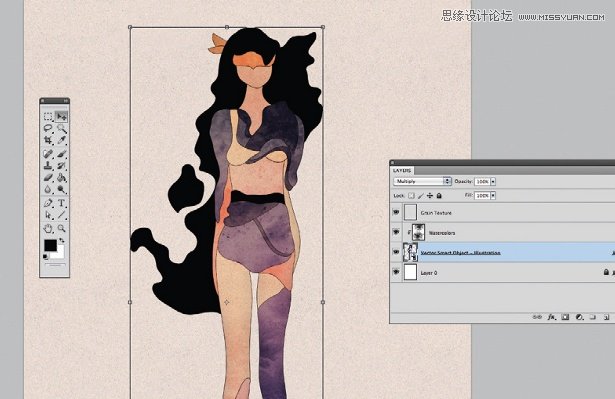
Task: Select the Hand tool
Action: click(x=48, y=228)
